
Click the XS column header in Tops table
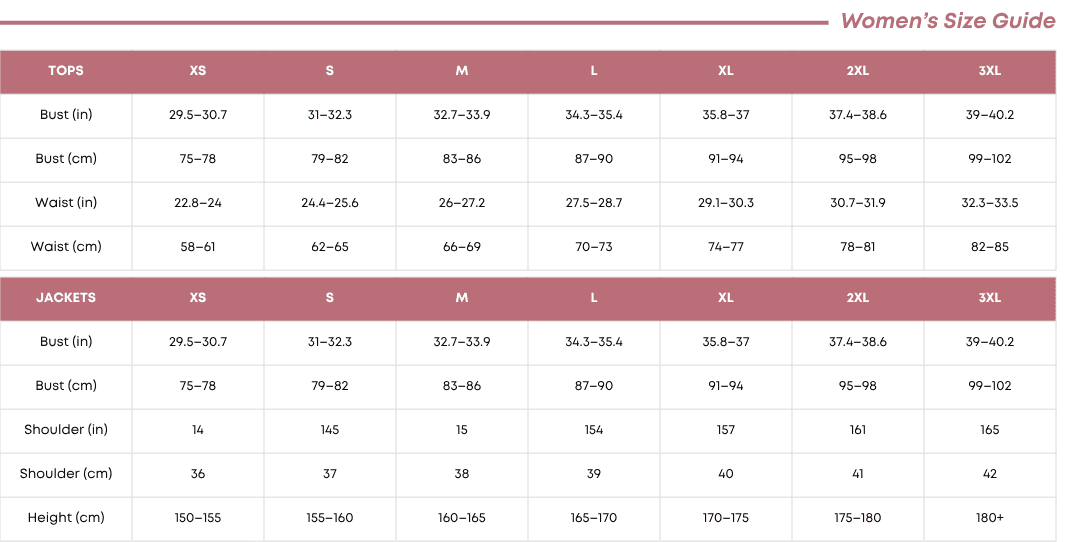pyautogui.click(x=198, y=71)
